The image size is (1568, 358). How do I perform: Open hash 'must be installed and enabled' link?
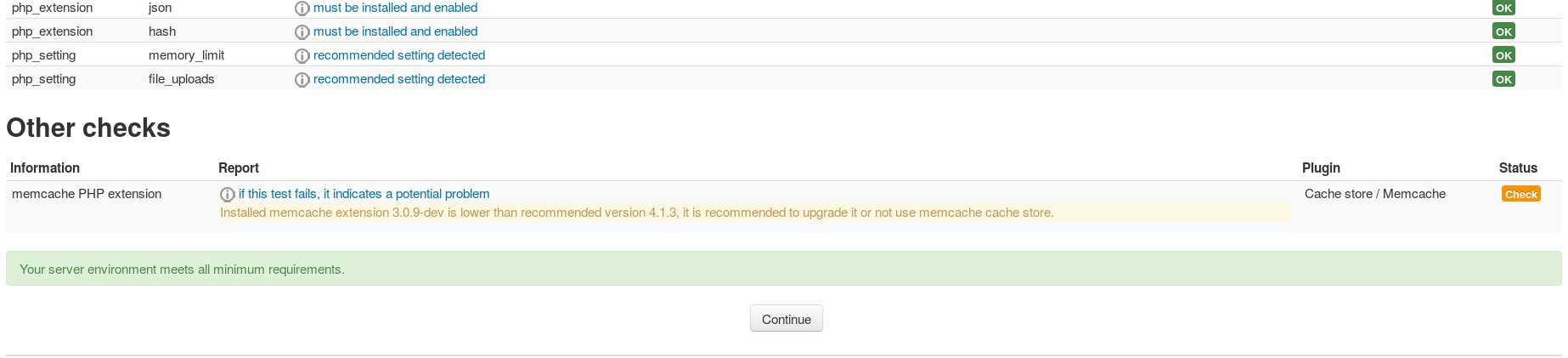click(395, 31)
